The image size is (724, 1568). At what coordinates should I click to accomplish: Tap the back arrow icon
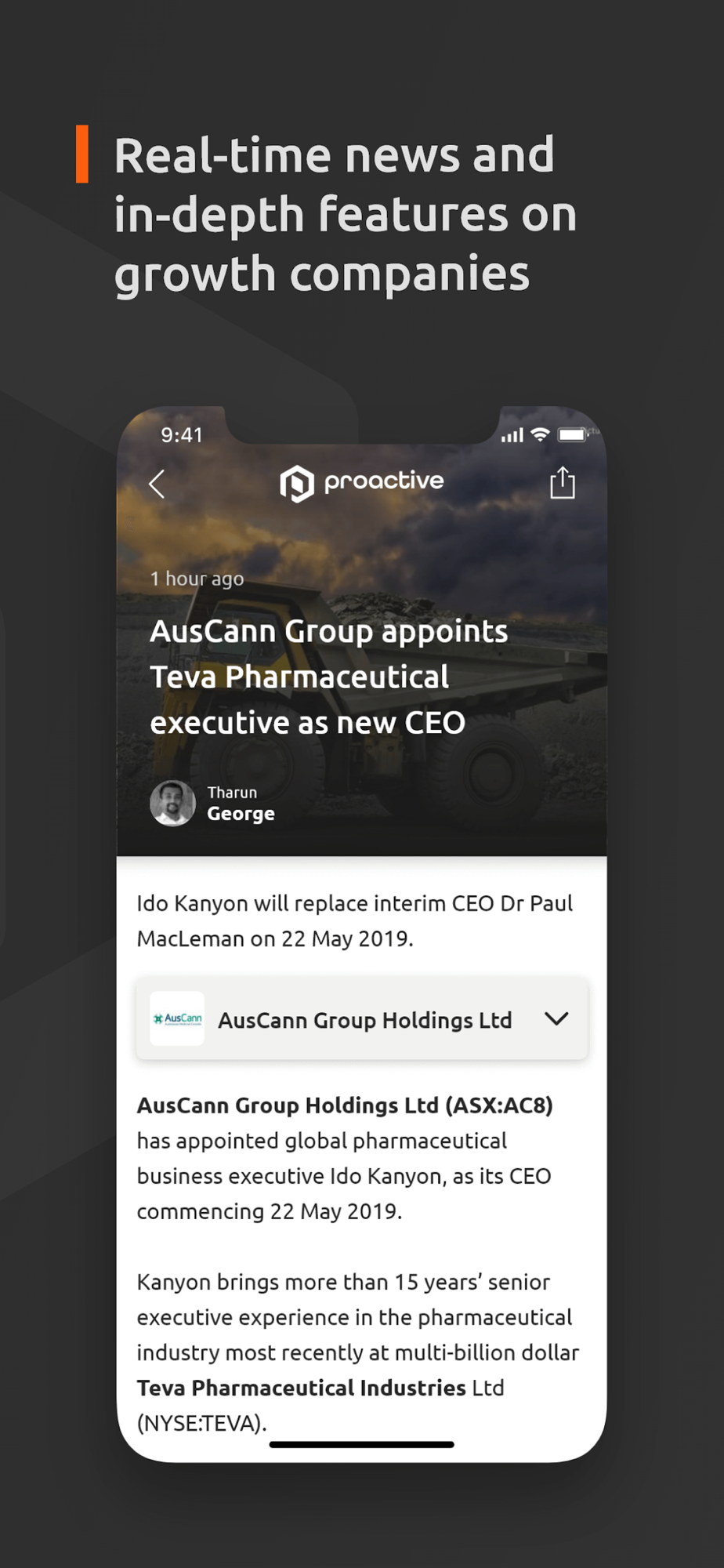pos(157,484)
